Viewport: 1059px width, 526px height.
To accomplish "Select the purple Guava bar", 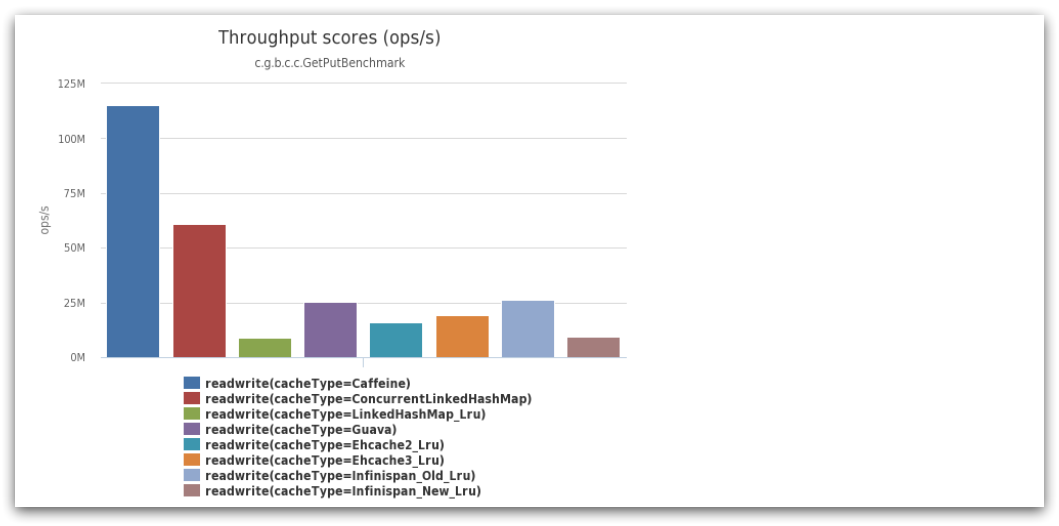I will pyautogui.click(x=330, y=330).
